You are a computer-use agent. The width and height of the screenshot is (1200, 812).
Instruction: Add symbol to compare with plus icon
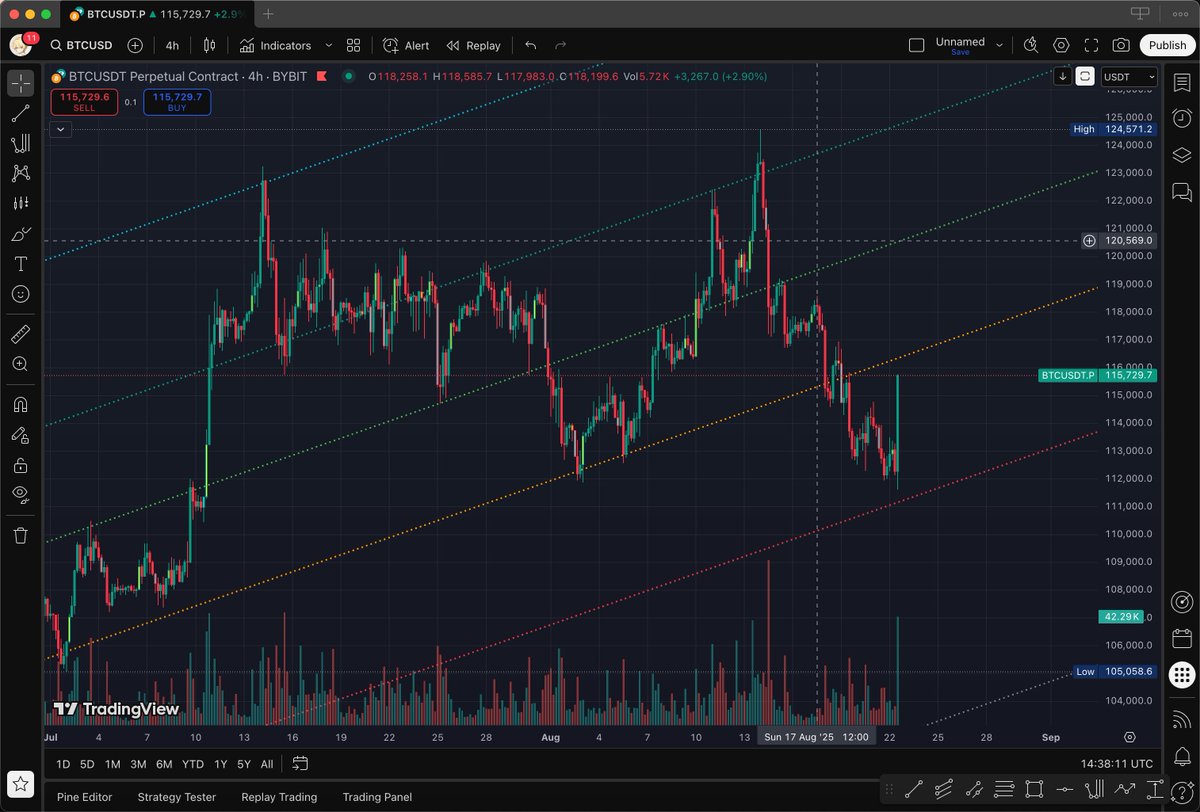pos(135,45)
